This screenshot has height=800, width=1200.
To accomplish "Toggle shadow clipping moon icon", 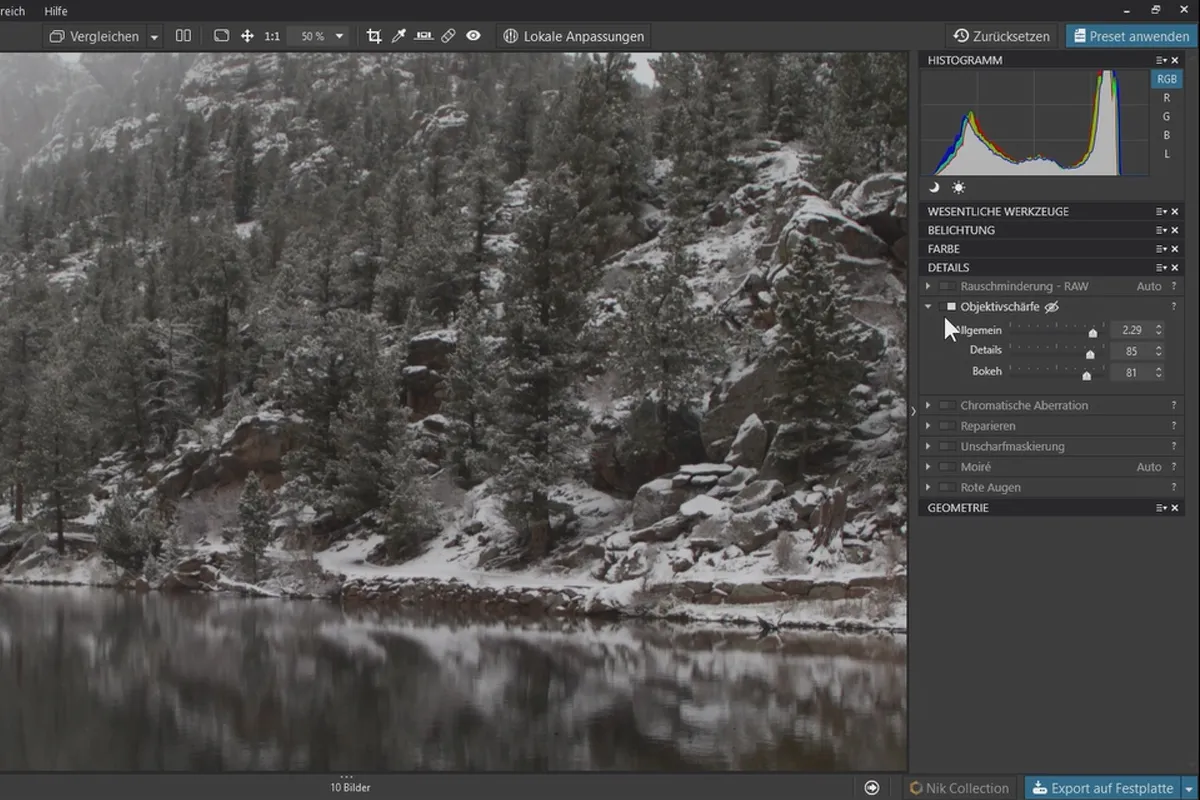I will point(934,187).
